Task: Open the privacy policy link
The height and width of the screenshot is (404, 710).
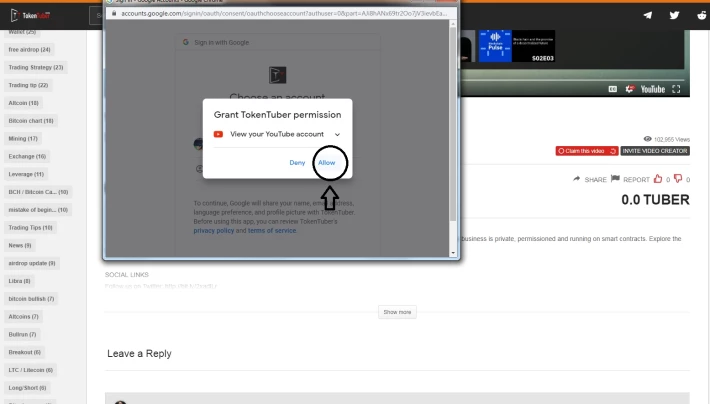Action: 214,231
